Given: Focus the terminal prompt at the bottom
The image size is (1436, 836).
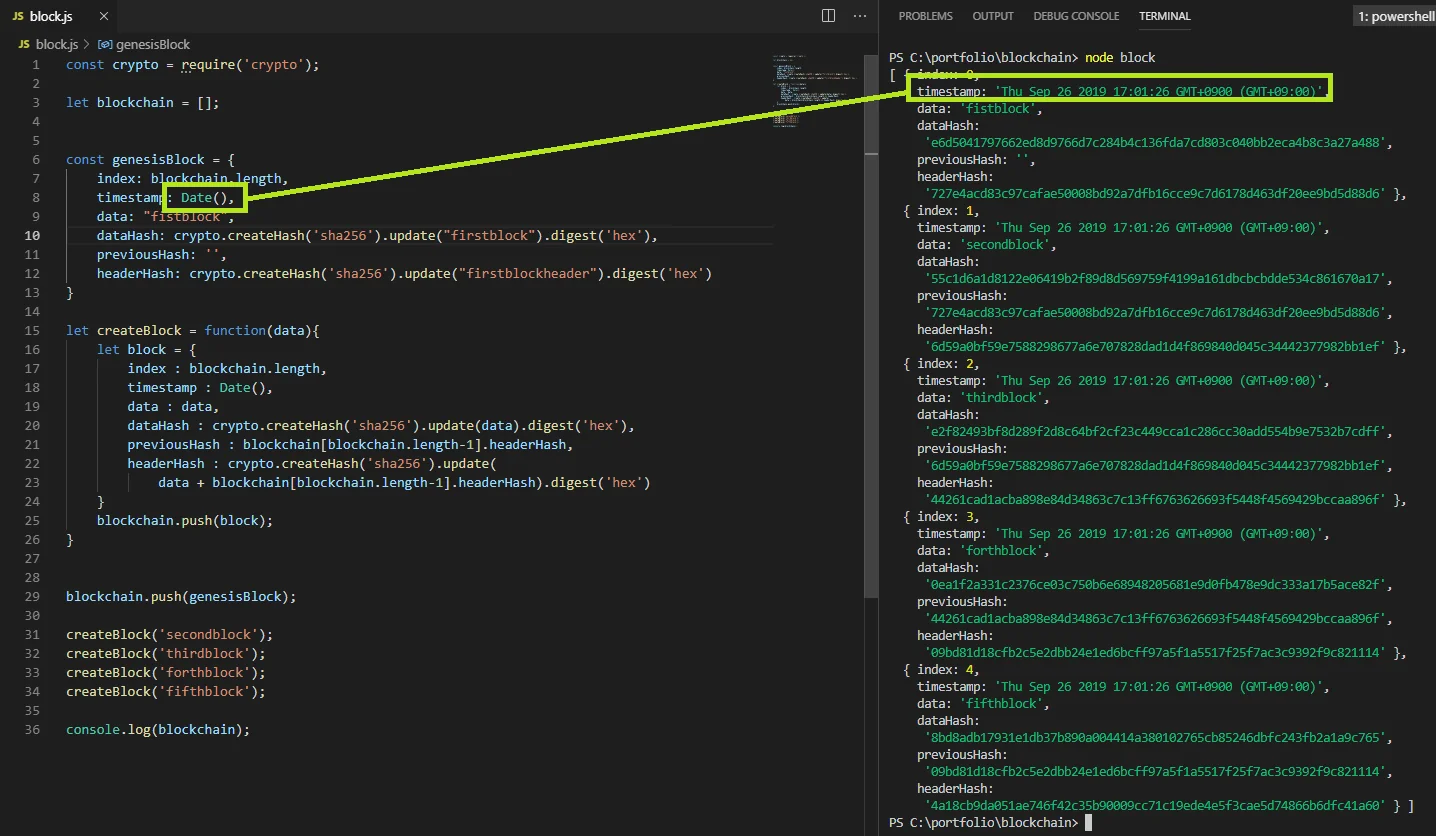Looking at the screenshot, I should point(1088,823).
